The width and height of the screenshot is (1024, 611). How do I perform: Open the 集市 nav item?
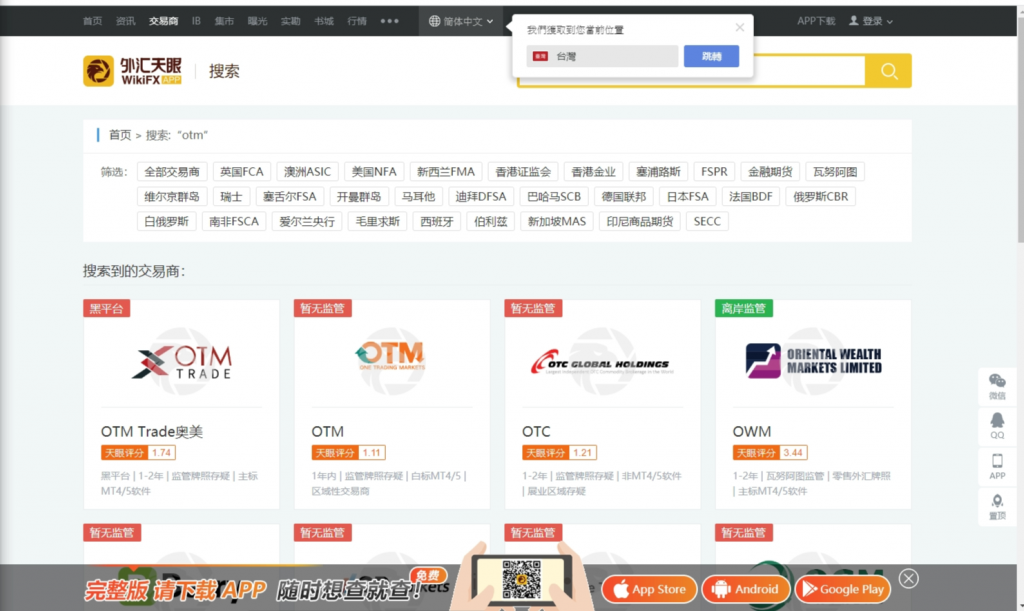[224, 21]
